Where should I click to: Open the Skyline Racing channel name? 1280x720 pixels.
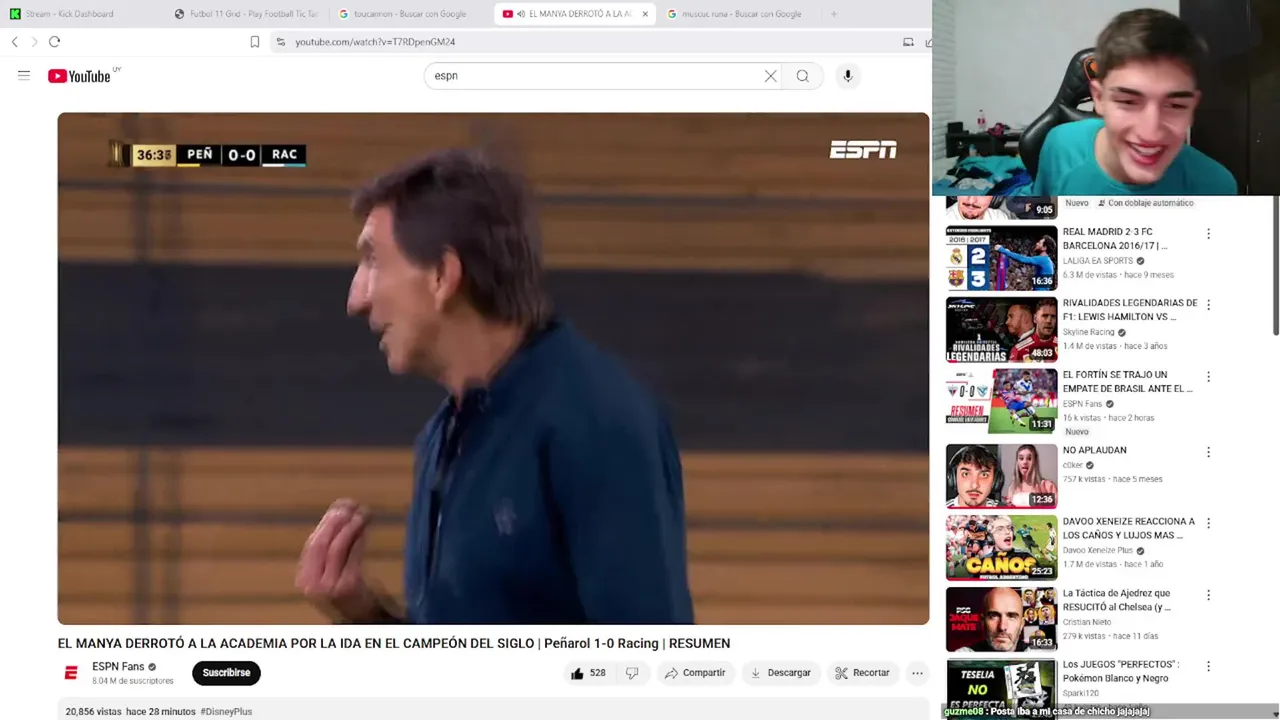coord(1088,332)
